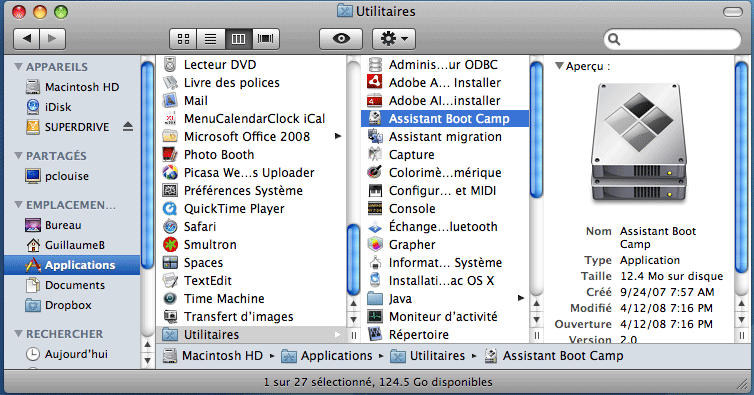Select Assistant migration
Viewport: 754px width, 395px height.
[x=445, y=137]
